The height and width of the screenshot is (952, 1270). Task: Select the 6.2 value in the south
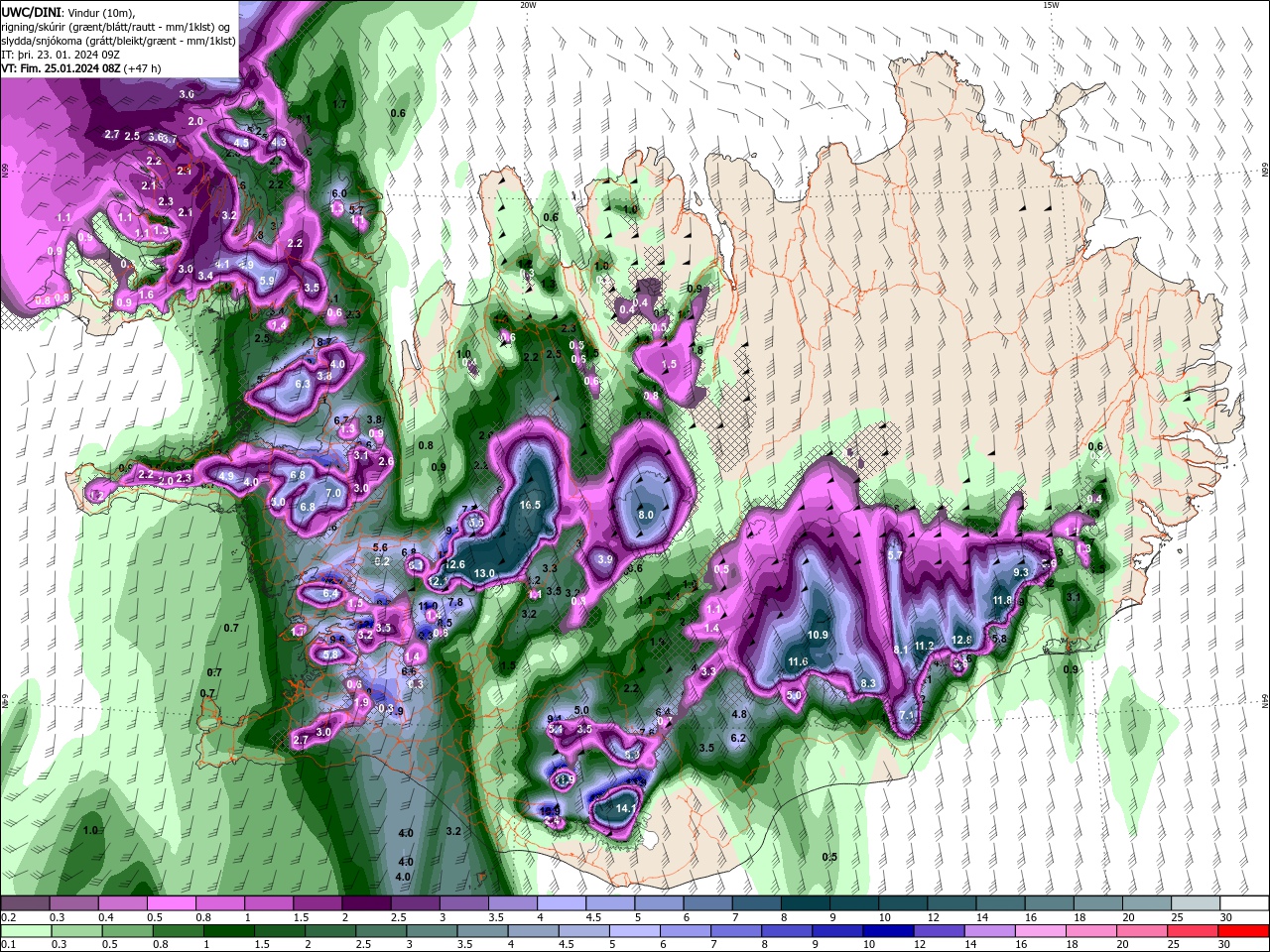738,738
